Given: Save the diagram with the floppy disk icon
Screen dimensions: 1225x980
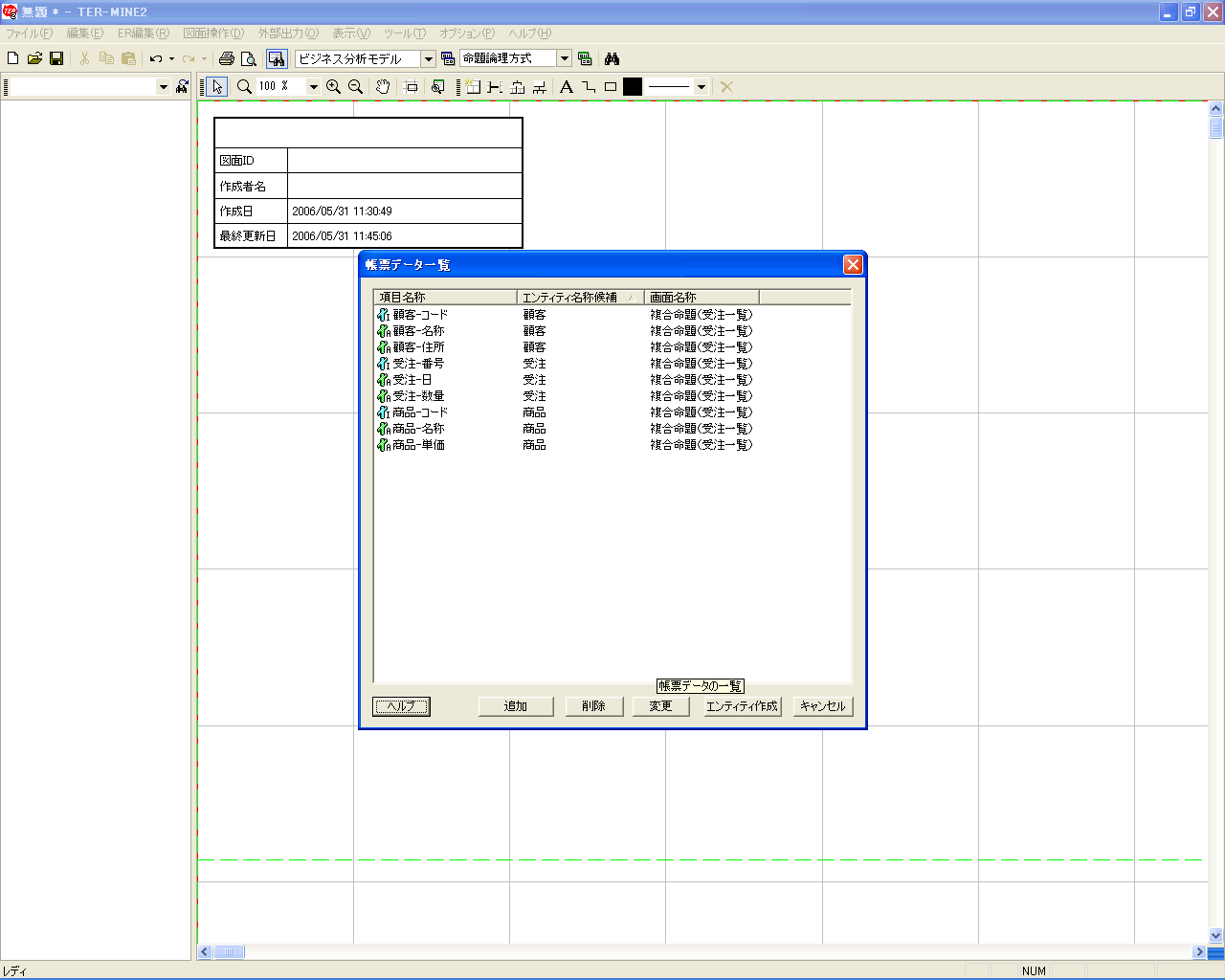Looking at the screenshot, I should pos(56,58).
